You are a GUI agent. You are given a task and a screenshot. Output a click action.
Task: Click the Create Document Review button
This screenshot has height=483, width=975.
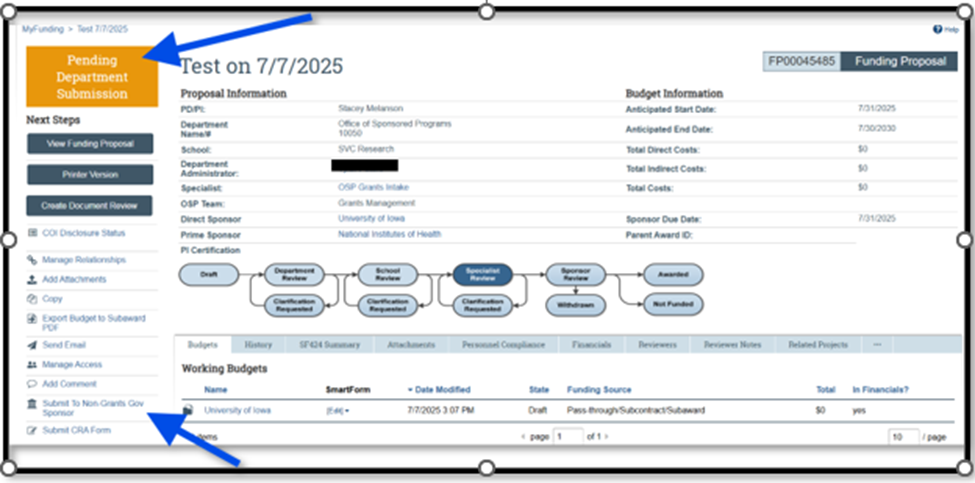coord(90,206)
